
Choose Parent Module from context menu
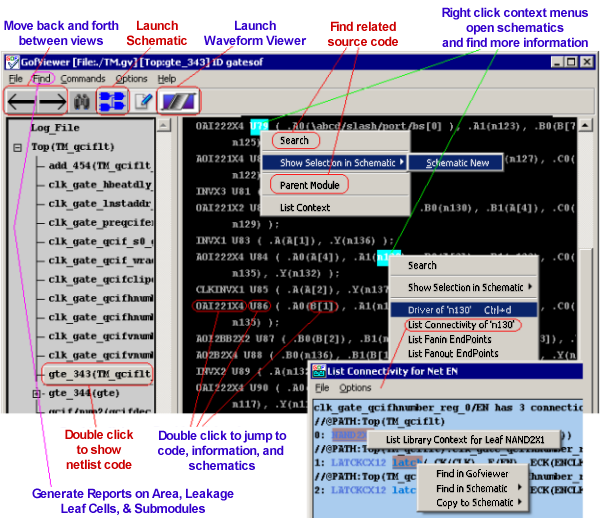[x=310, y=184]
